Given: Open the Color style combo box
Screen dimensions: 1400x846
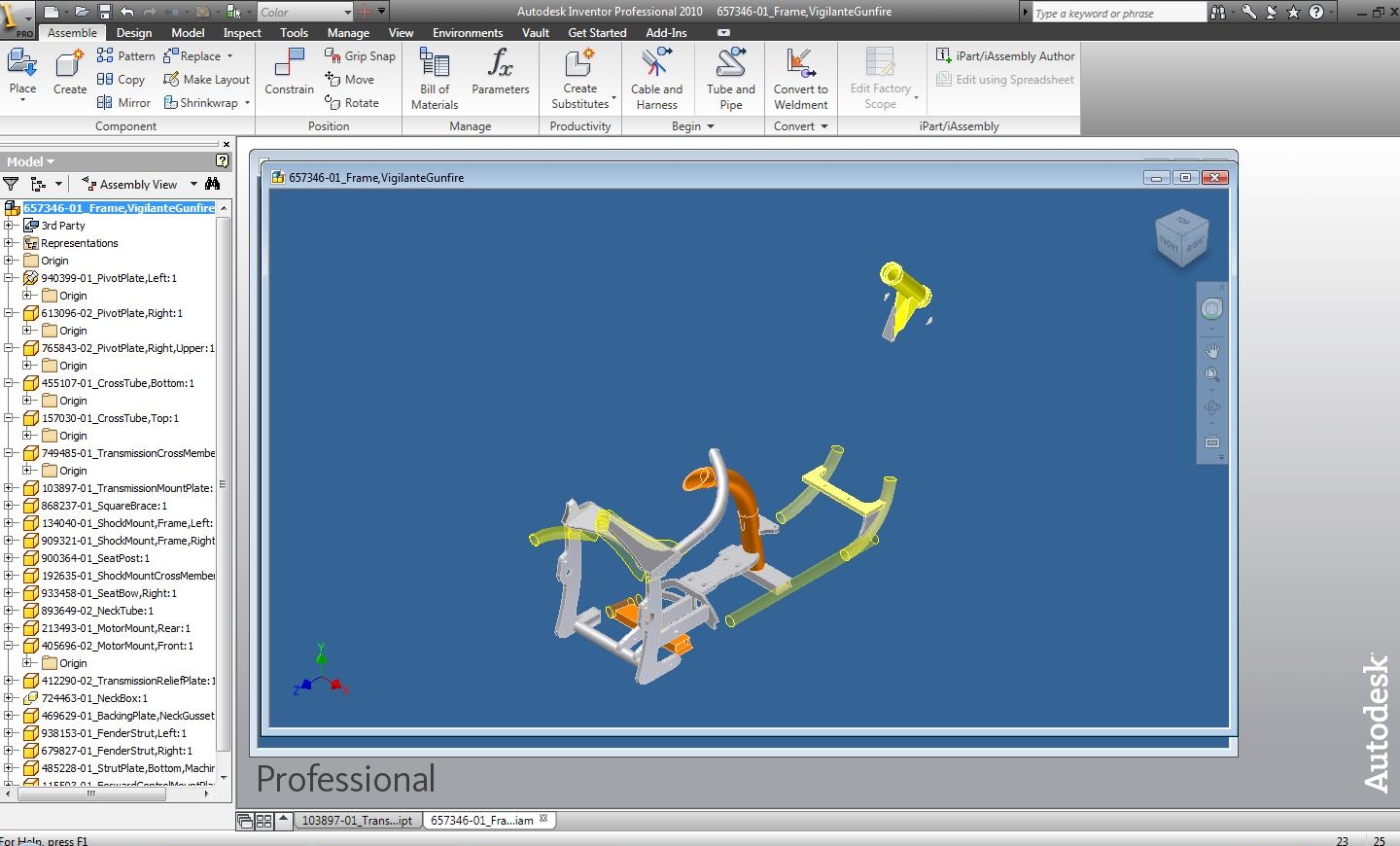Looking at the screenshot, I should click(305, 12).
